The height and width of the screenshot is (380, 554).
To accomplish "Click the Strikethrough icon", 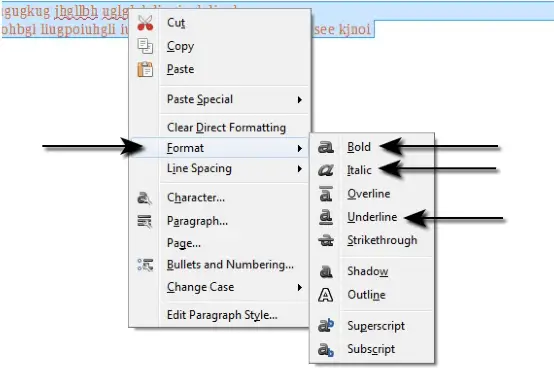I will pyautogui.click(x=325, y=240).
